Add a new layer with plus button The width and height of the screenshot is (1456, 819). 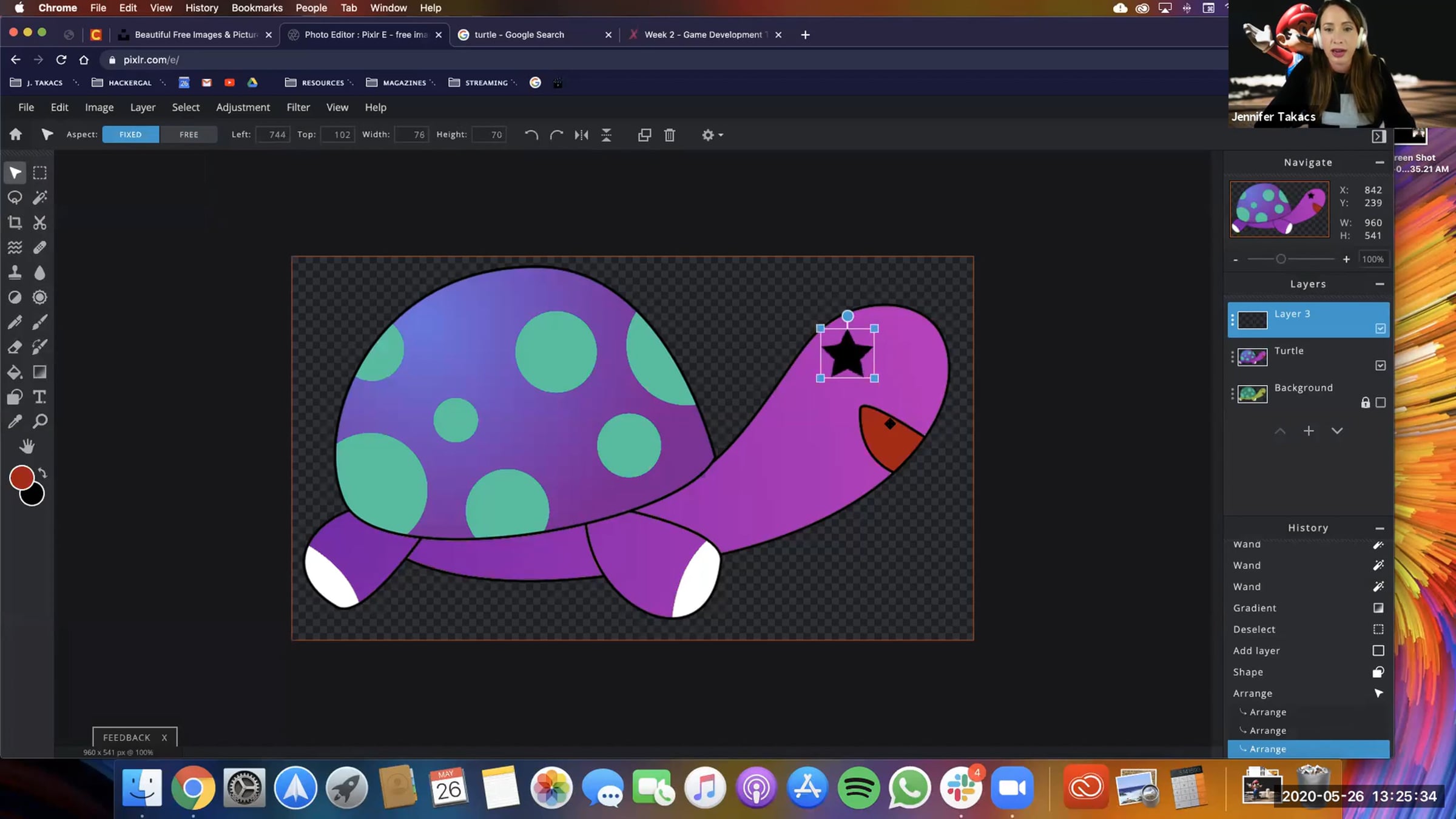[x=1309, y=431]
